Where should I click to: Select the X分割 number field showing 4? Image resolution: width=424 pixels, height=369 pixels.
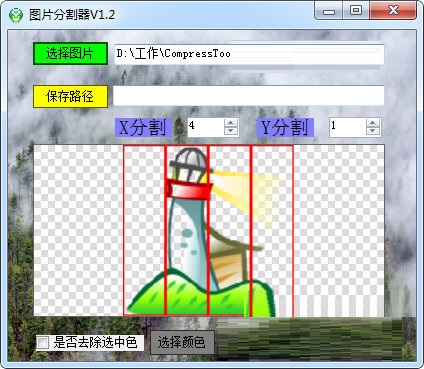click(206, 127)
